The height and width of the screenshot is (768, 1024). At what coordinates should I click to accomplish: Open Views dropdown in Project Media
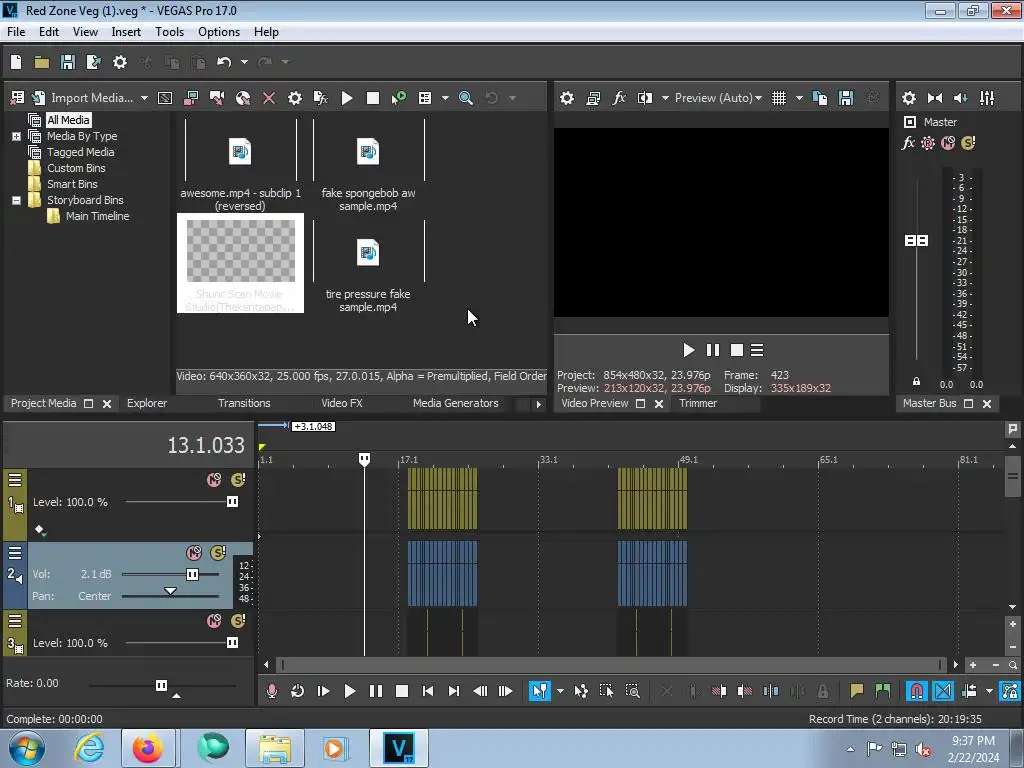[x=445, y=98]
